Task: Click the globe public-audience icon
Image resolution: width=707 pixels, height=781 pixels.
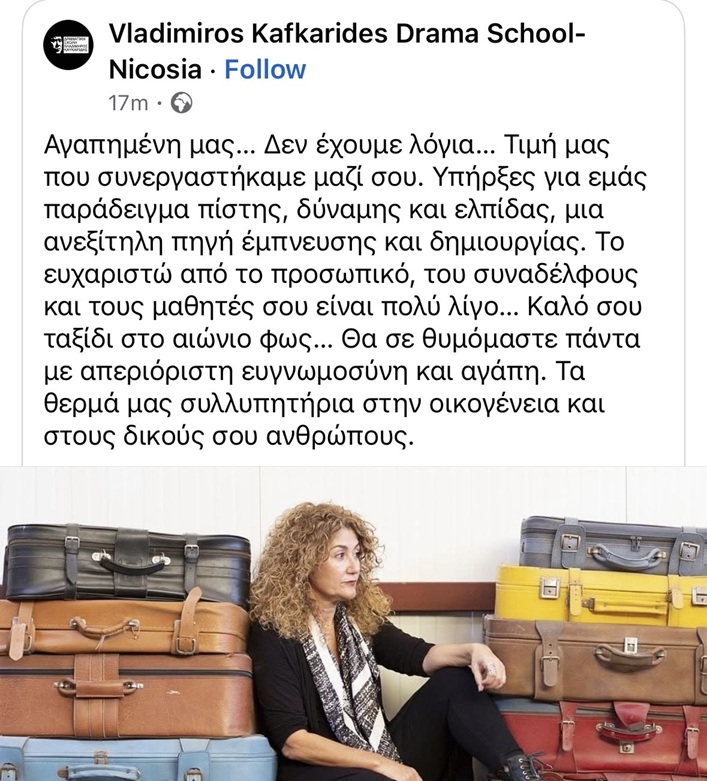Action: (181, 103)
